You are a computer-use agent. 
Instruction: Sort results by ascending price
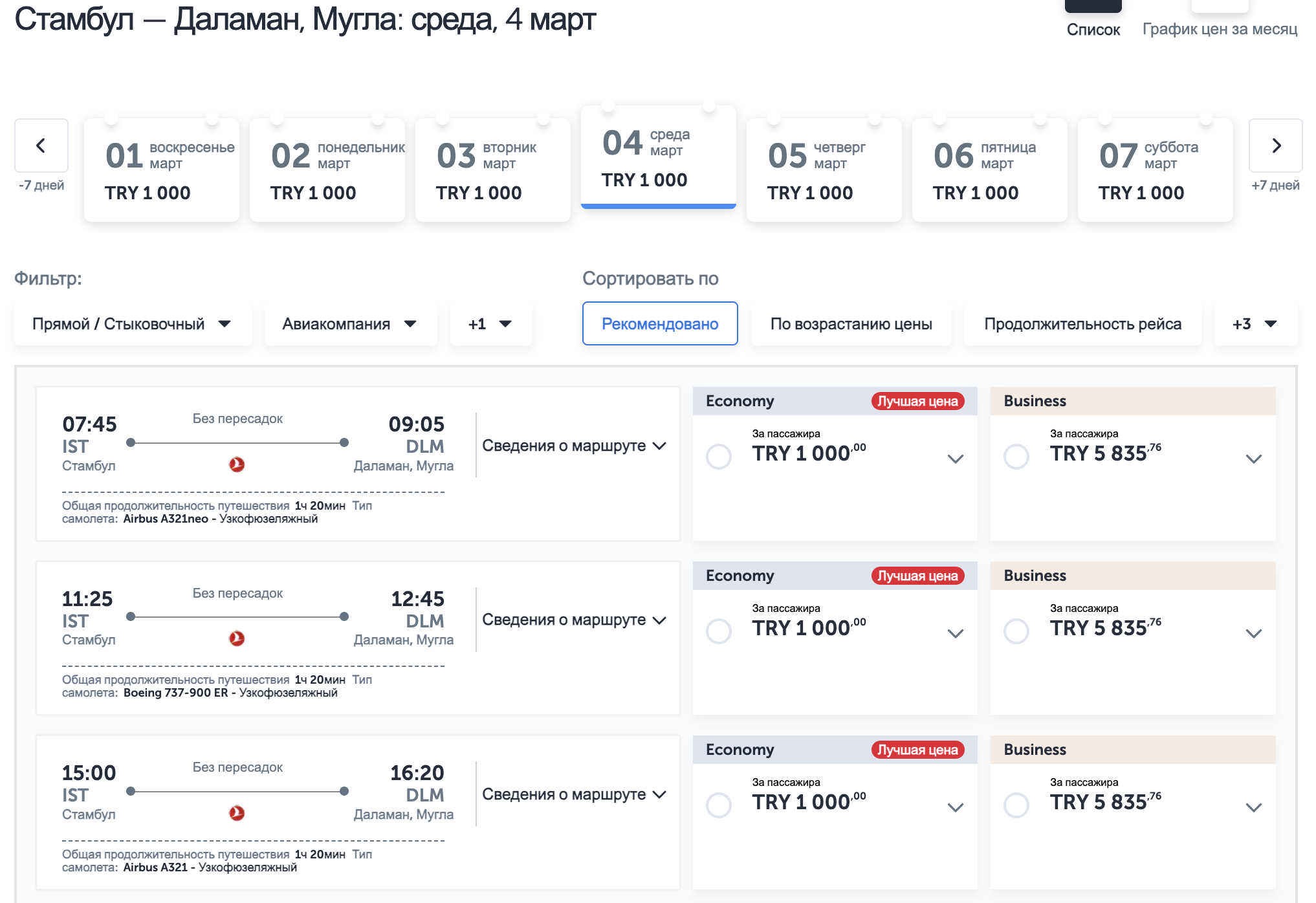(x=851, y=323)
